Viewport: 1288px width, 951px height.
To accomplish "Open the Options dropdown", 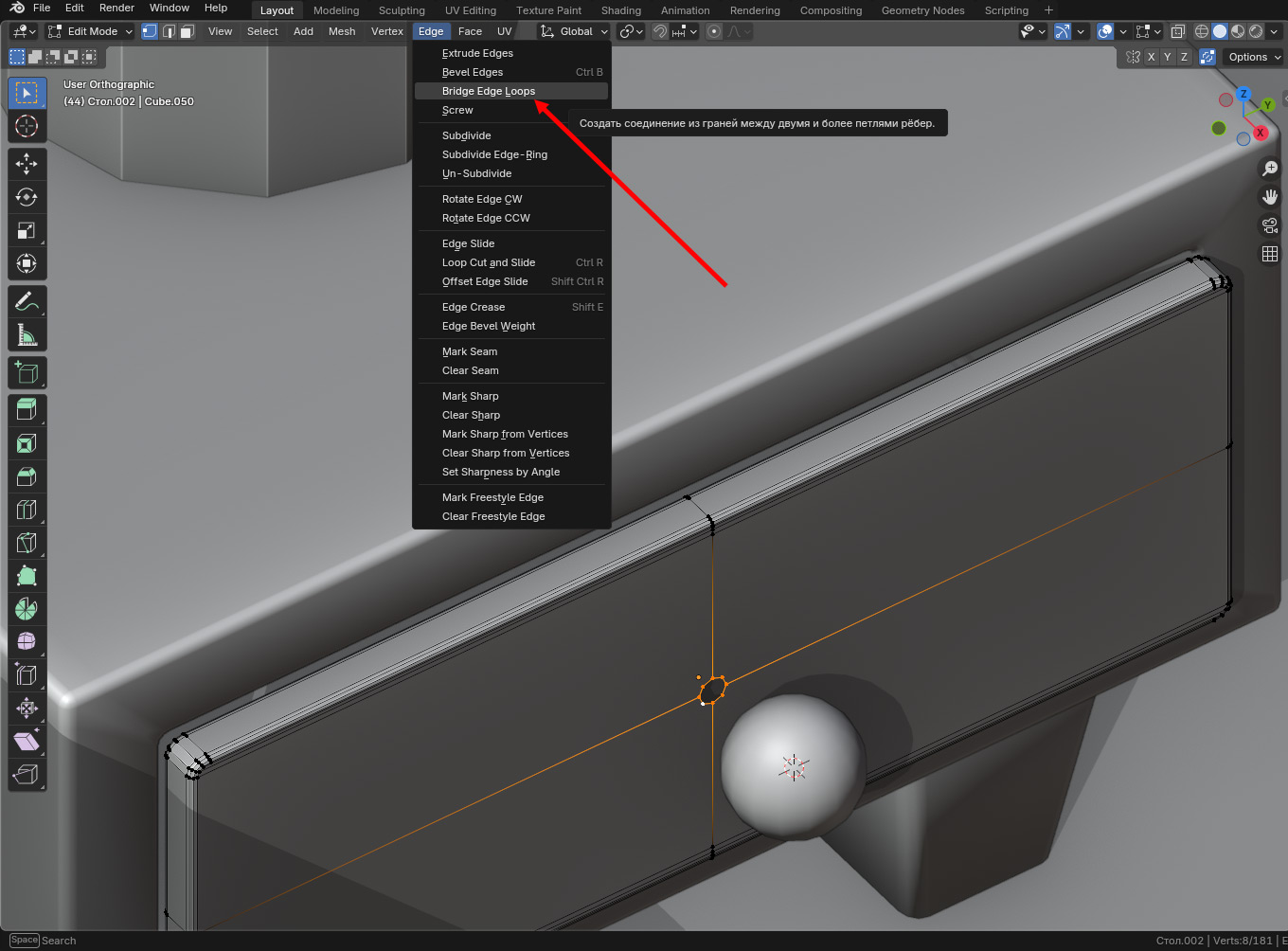I will [1254, 57].
